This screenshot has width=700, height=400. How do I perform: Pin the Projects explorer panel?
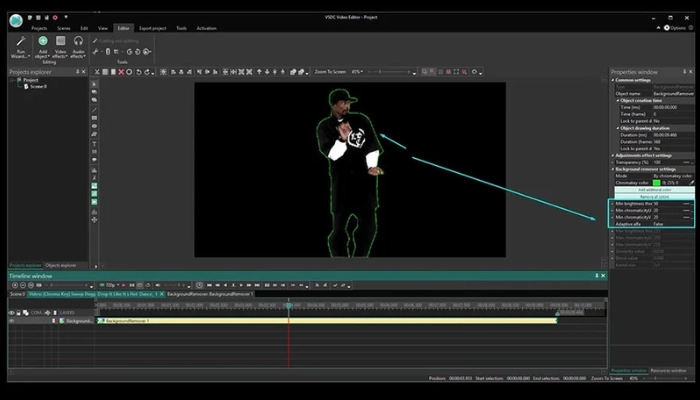[x=77, y=72]
